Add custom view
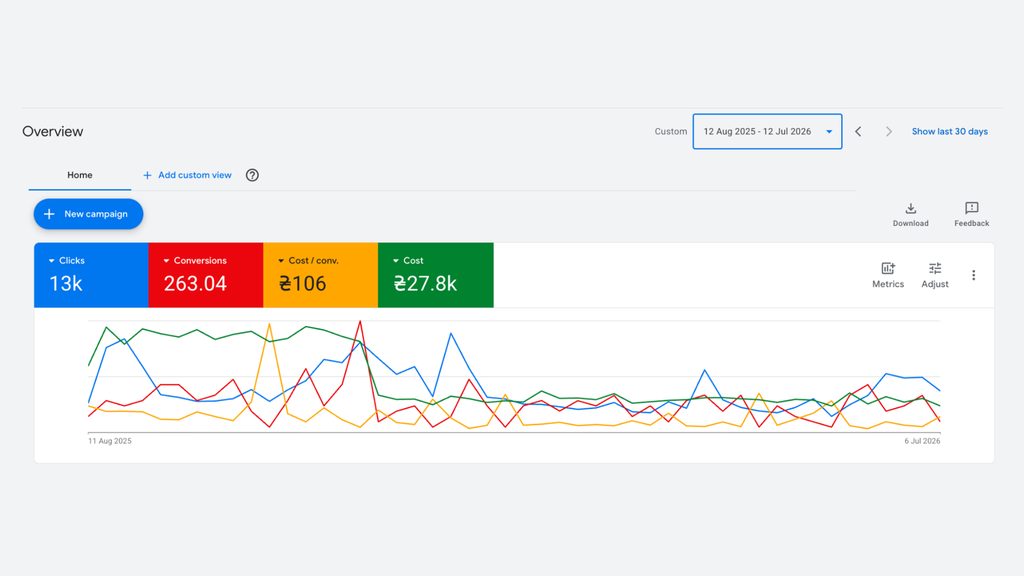This screenshot has width=1024, height=576. [187, 175]
